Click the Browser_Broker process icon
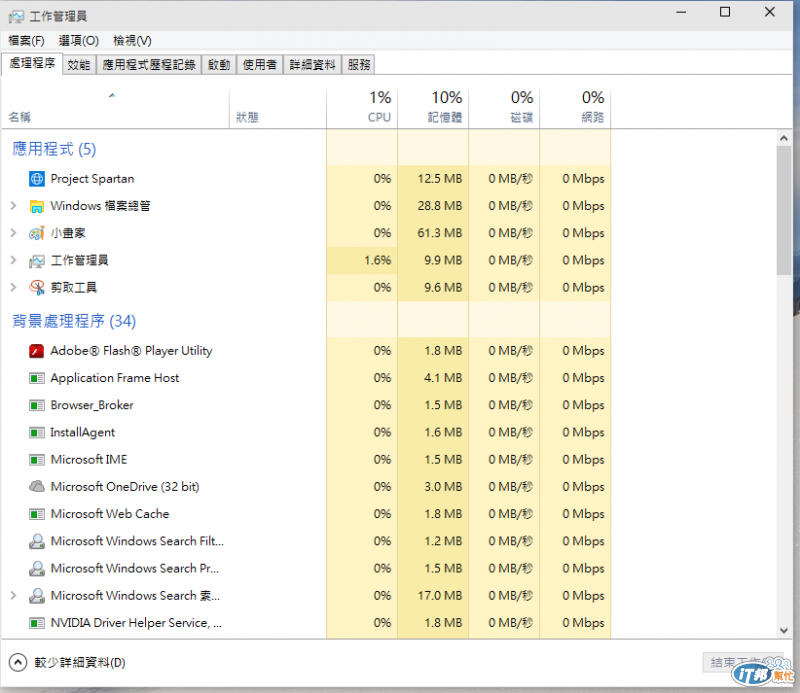The height and width of the screenshot is (693, 800). (37, 406)
